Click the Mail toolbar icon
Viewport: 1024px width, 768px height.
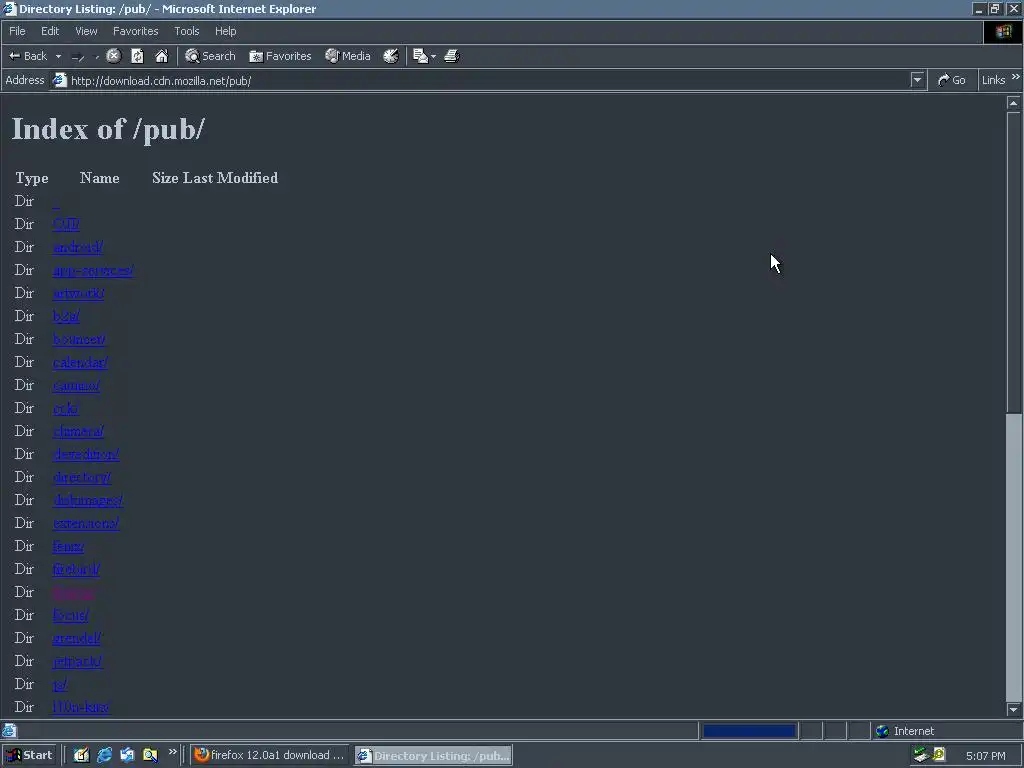[x=421, y=56]
